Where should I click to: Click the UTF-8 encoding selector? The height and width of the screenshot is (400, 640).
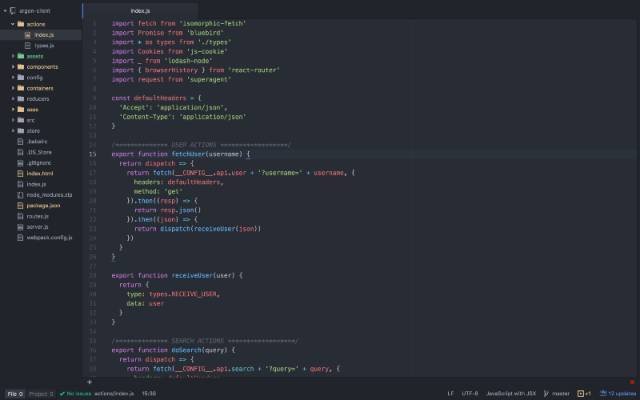tap(470, 393)
